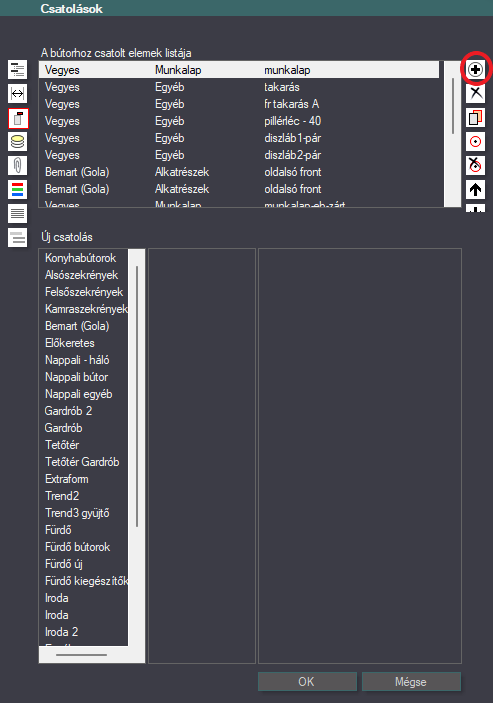Click the red-framed cabinet icon in the sidebar
The height and width of the screenshot is (703, 493).
tap(17, 118)
